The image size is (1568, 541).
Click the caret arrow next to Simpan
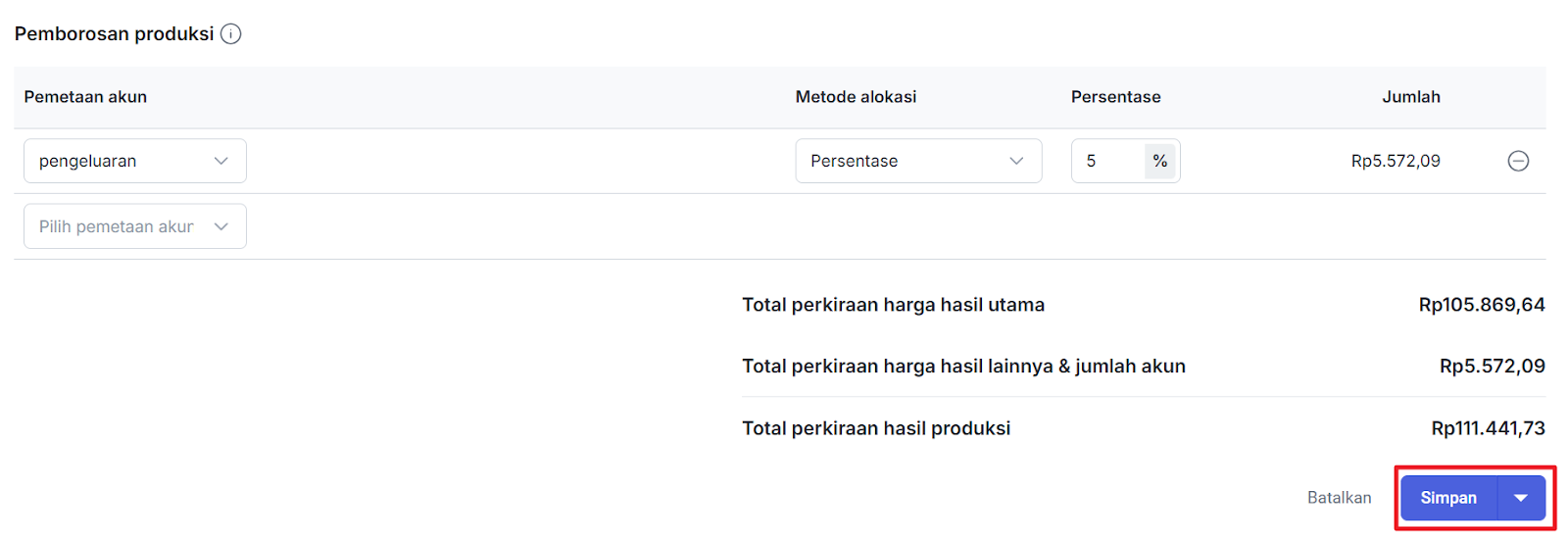1521,498
